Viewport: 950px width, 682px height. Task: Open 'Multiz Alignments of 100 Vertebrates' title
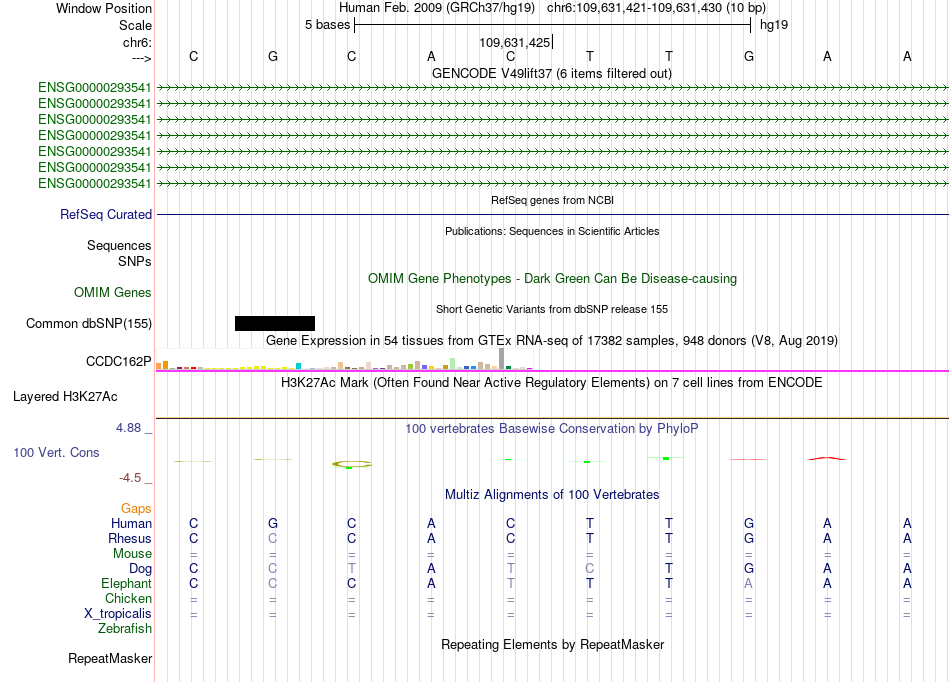coord(552,495)
